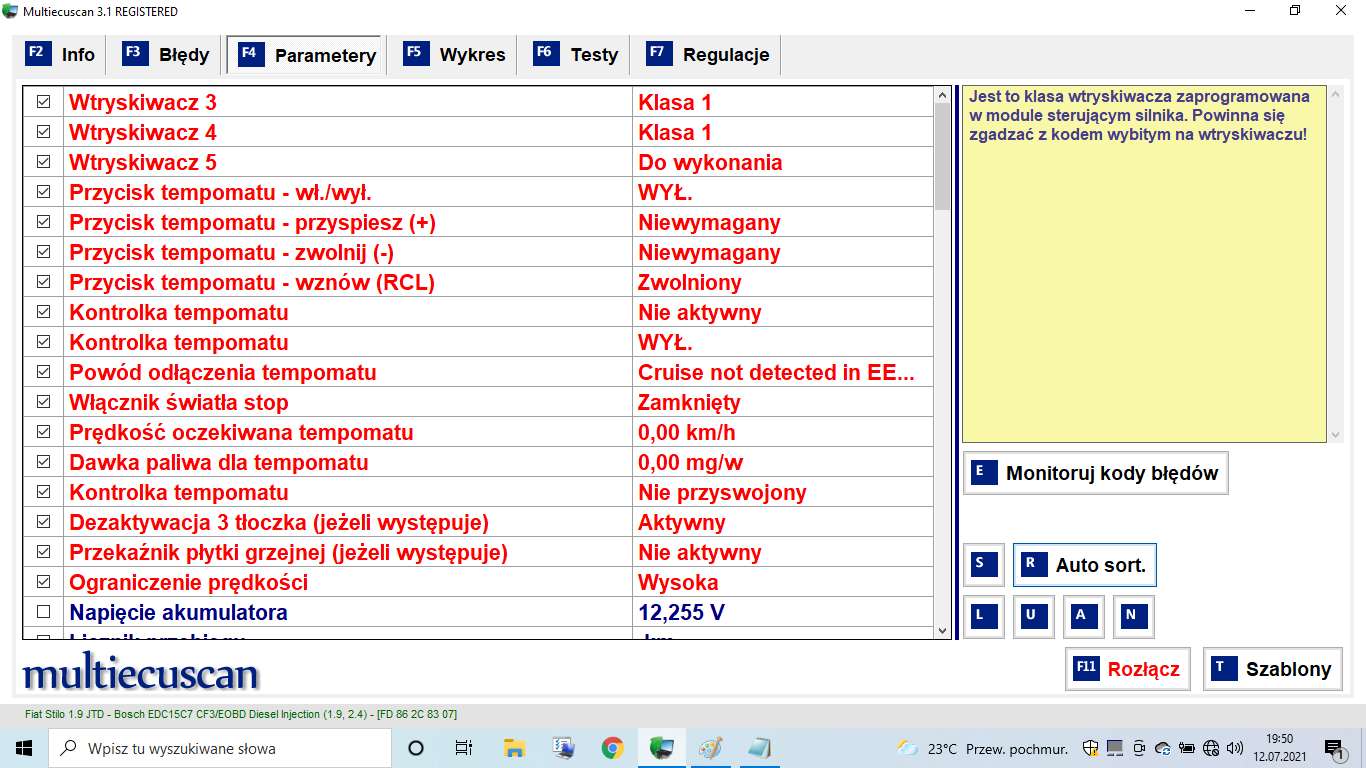Click the L key button

point(984,616)
